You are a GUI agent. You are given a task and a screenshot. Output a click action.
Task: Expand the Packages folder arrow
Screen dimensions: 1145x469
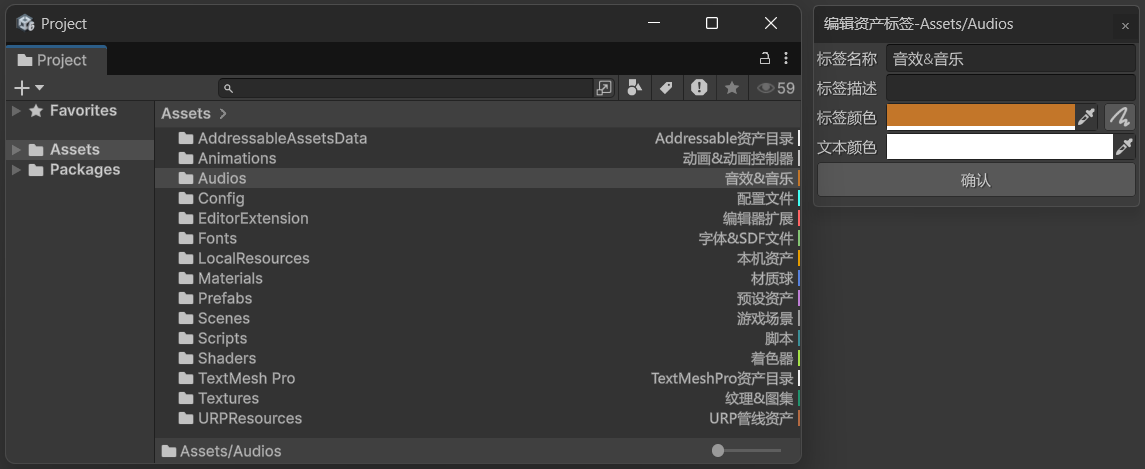16,170
